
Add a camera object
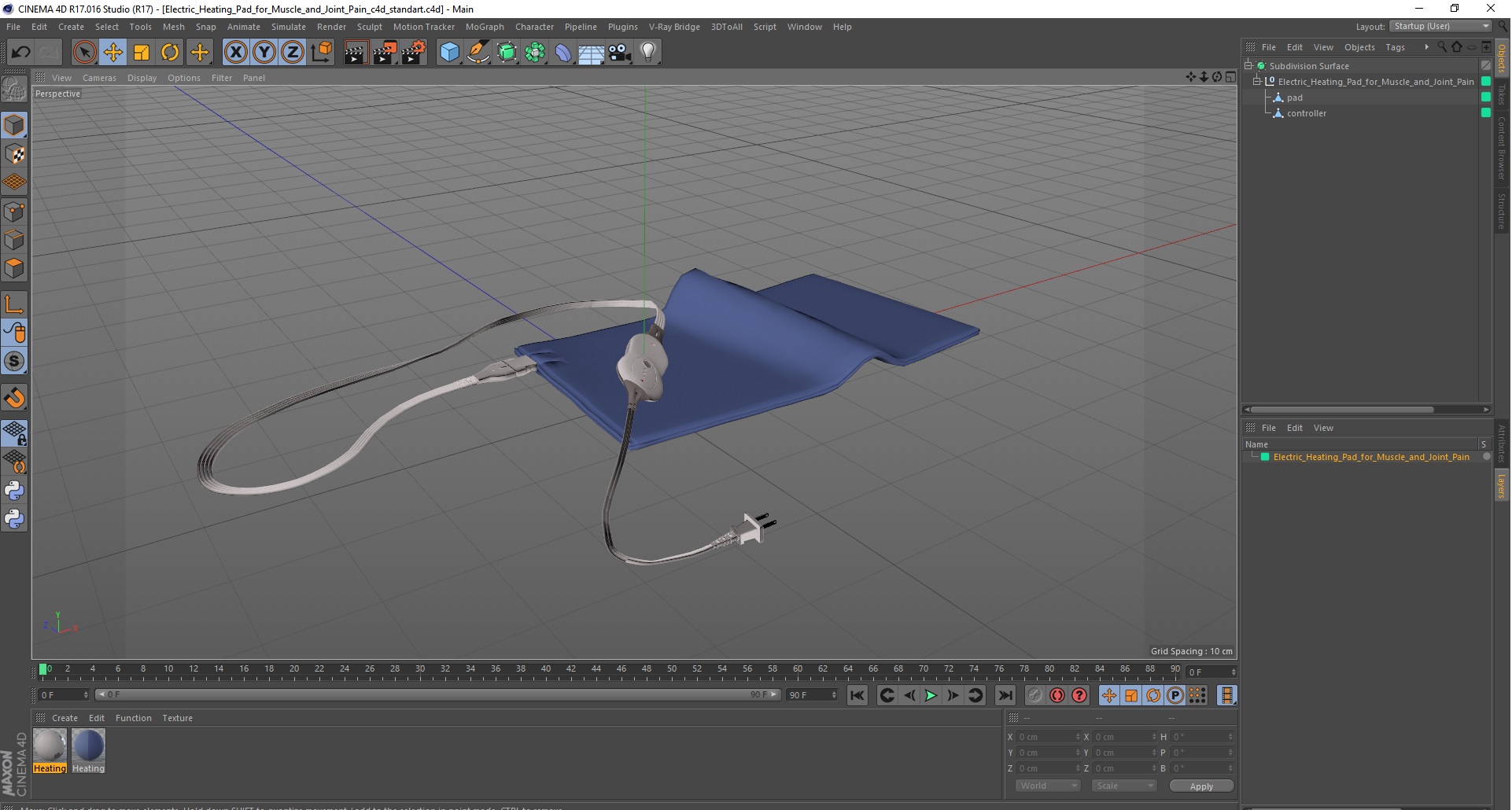pyautogui.click(x=620, y=53)
